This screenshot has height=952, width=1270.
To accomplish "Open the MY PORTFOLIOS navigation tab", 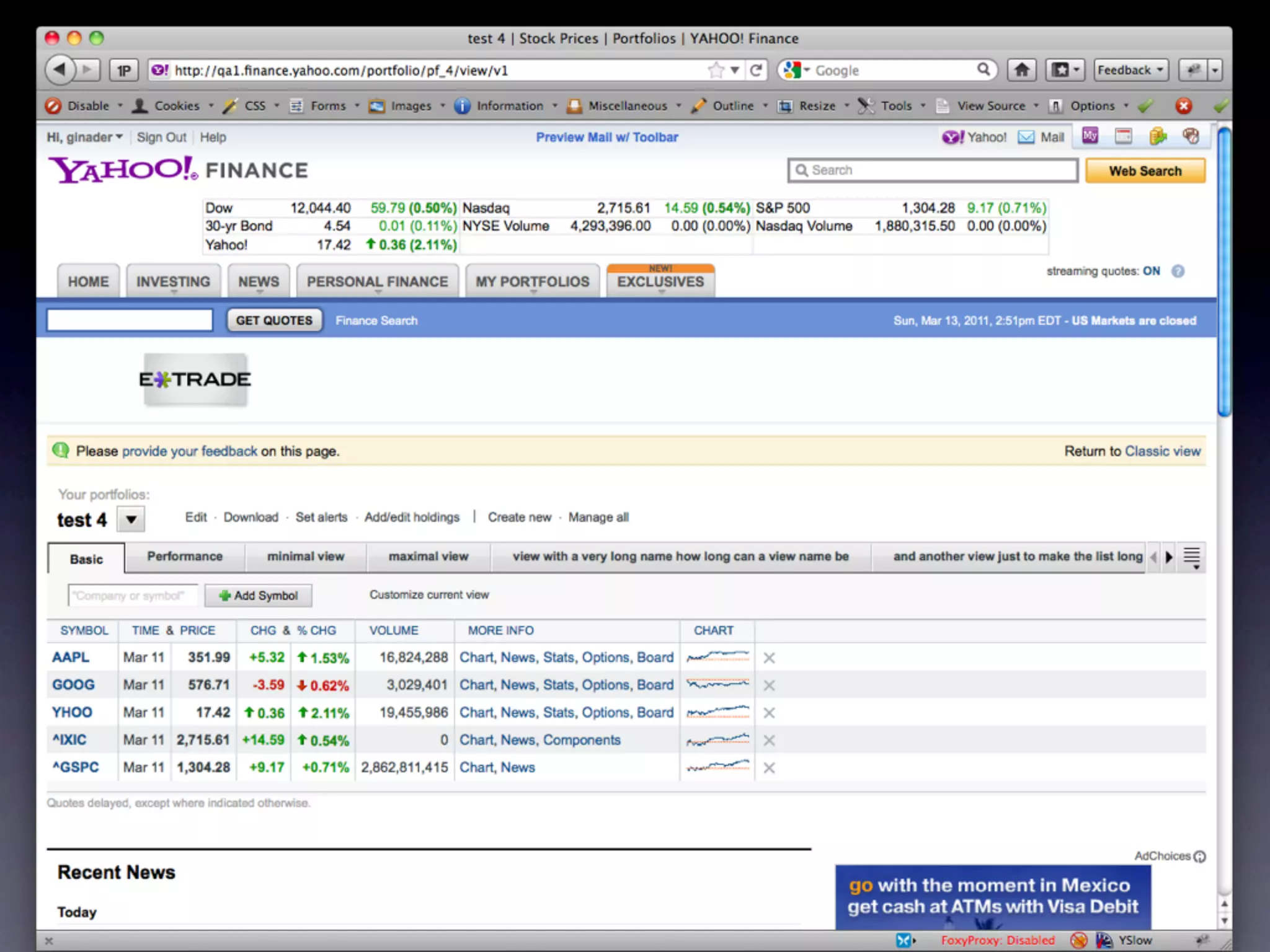I will tap(532, 282).
